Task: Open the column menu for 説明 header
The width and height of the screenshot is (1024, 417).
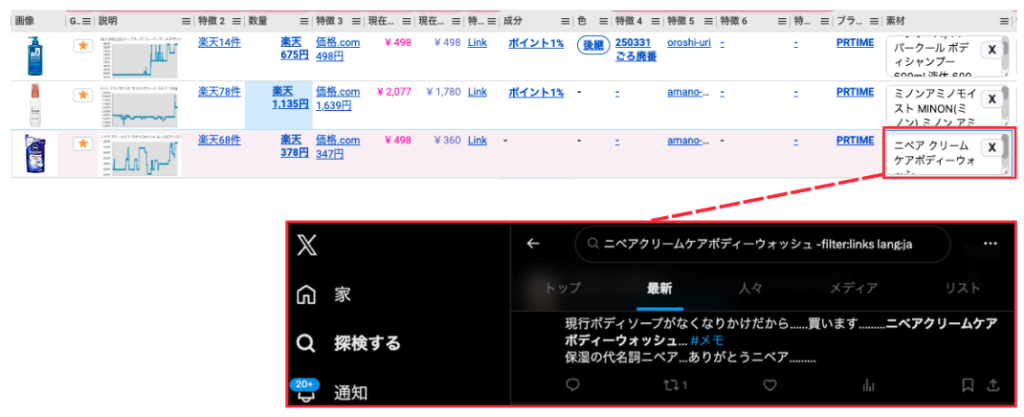Action: pos(186,20)
